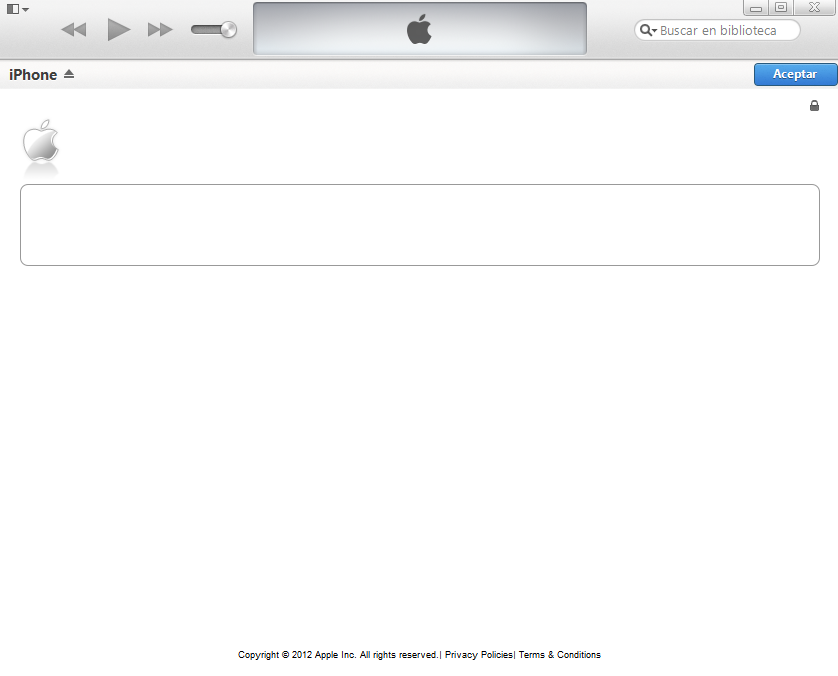Open the iTunes window menu dropdown
This screenshot has height=676, width=838.
pyautogui.click(x=18, y=9)
